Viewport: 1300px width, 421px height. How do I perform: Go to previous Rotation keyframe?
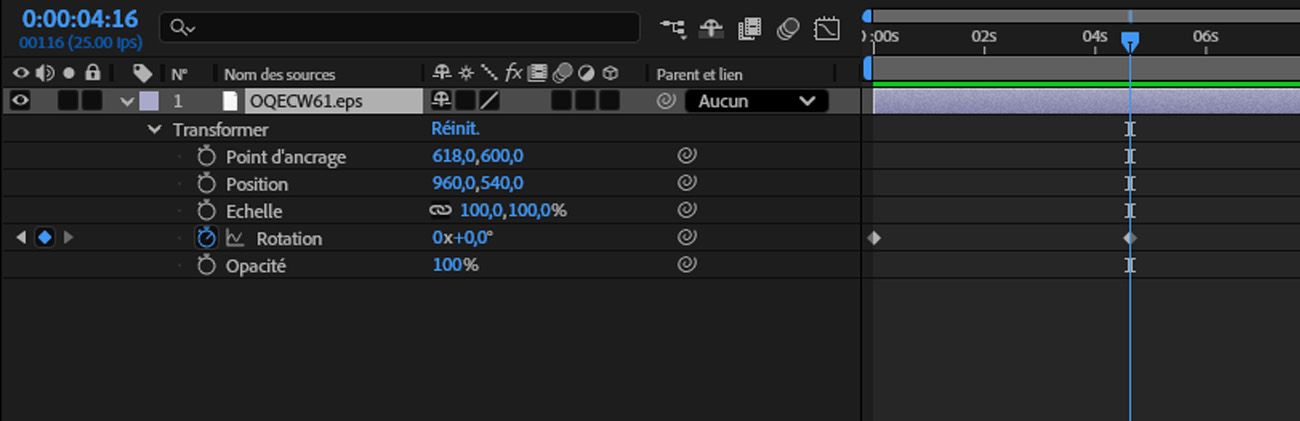click(x=21, y=238)
